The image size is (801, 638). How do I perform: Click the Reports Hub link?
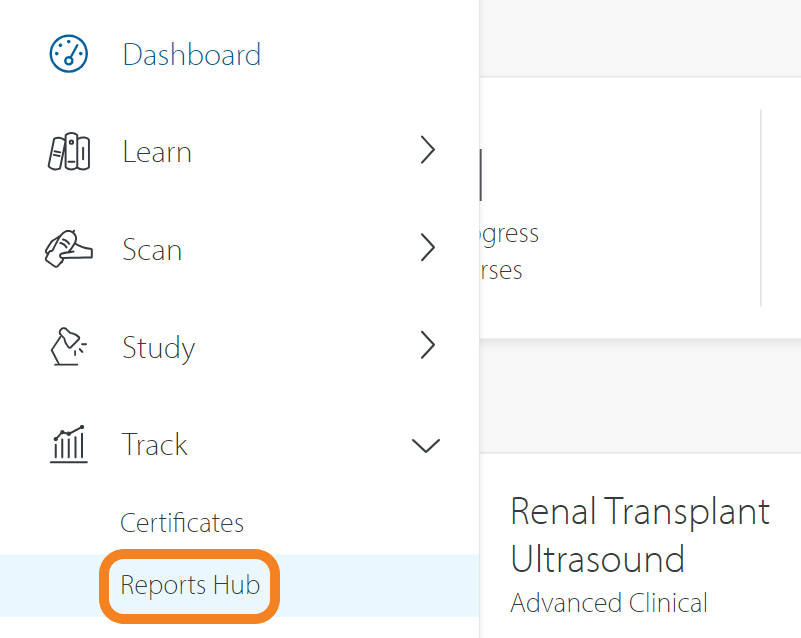[x=189, y=584]
